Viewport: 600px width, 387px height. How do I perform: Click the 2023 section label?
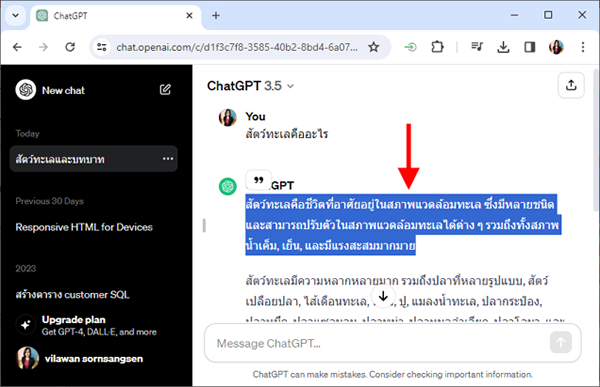coord(26,268)
